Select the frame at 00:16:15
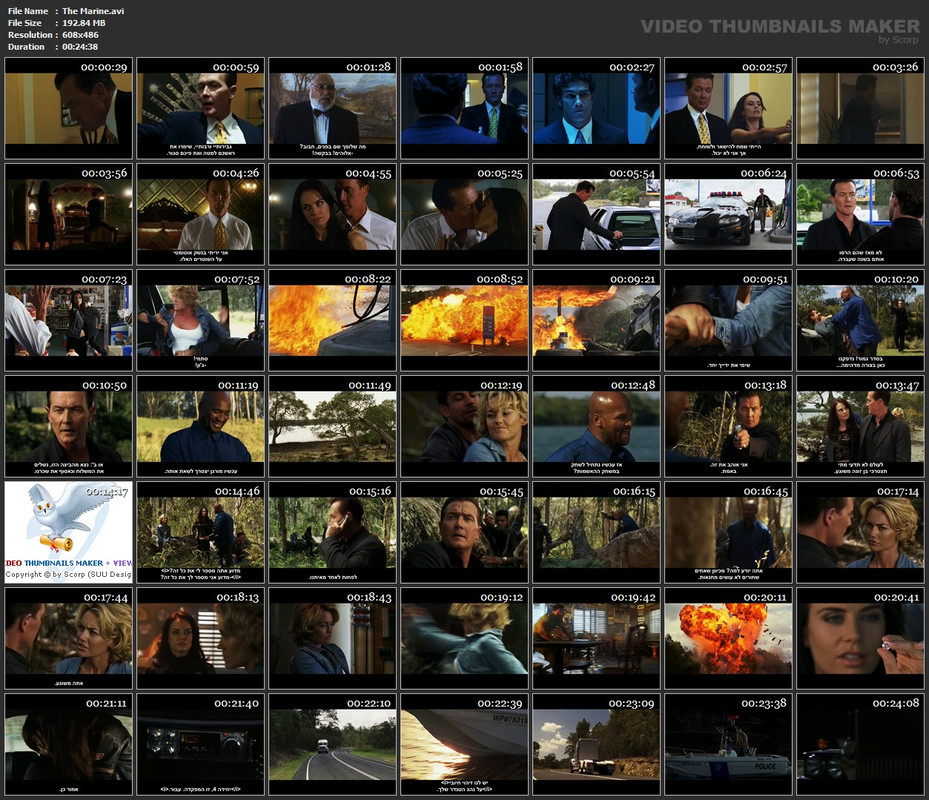The width and height of the screenshot is (929, 800). (x=597, y=533)
